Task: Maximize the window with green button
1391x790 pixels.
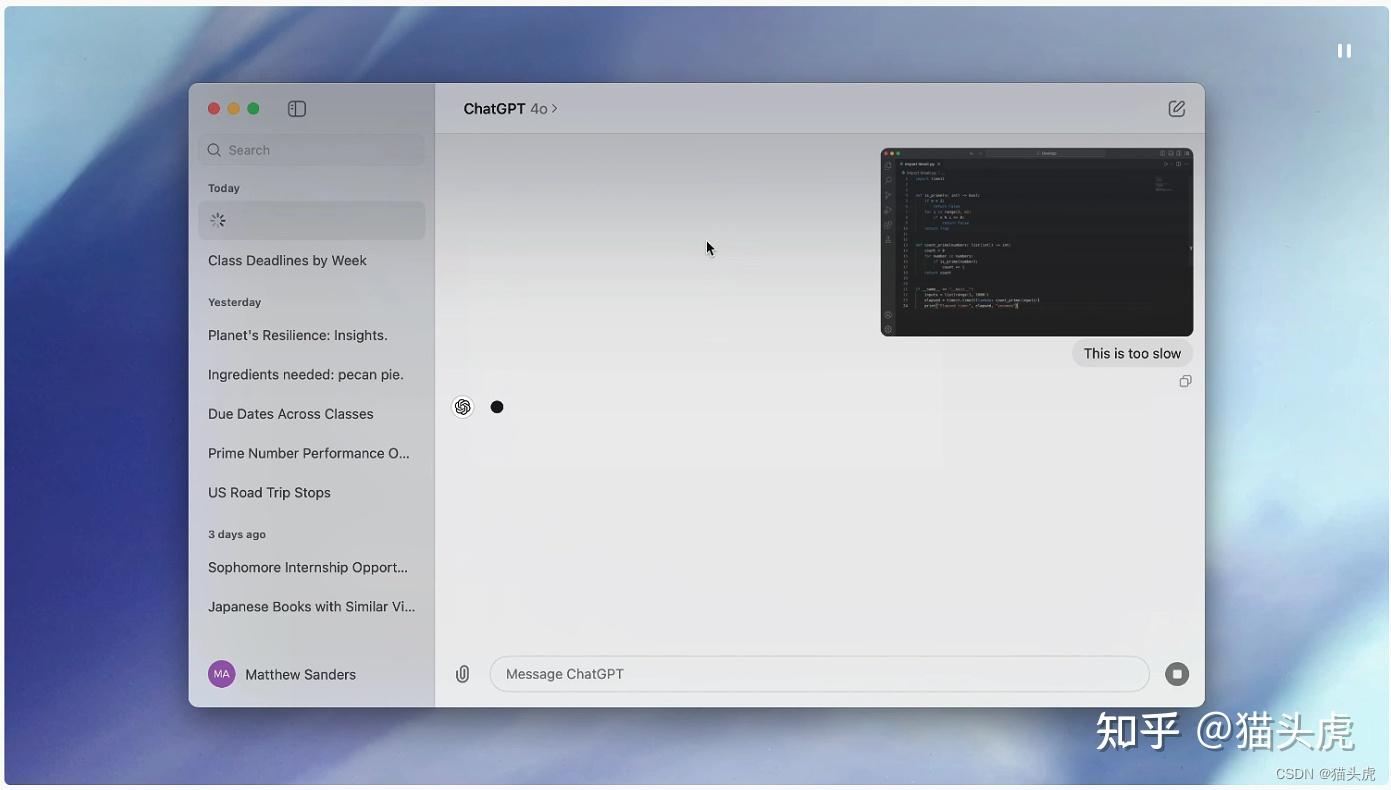Action: (x=253, y=109)
